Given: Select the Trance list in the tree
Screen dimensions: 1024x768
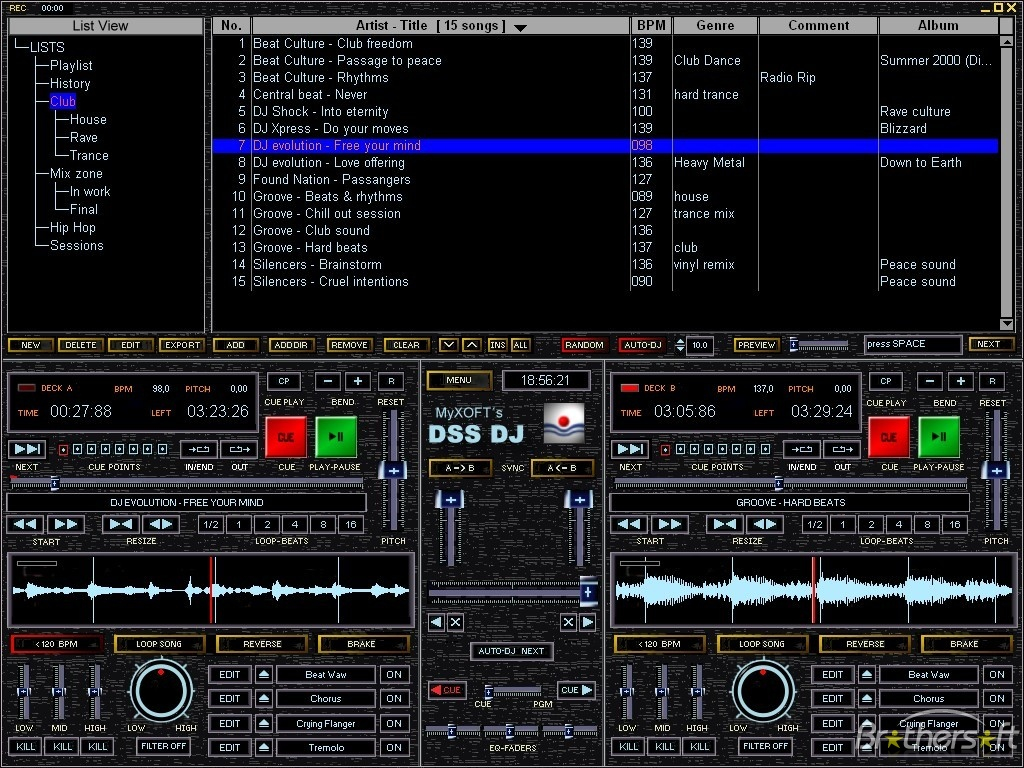Looking at the screenshot, I should 89,155.
